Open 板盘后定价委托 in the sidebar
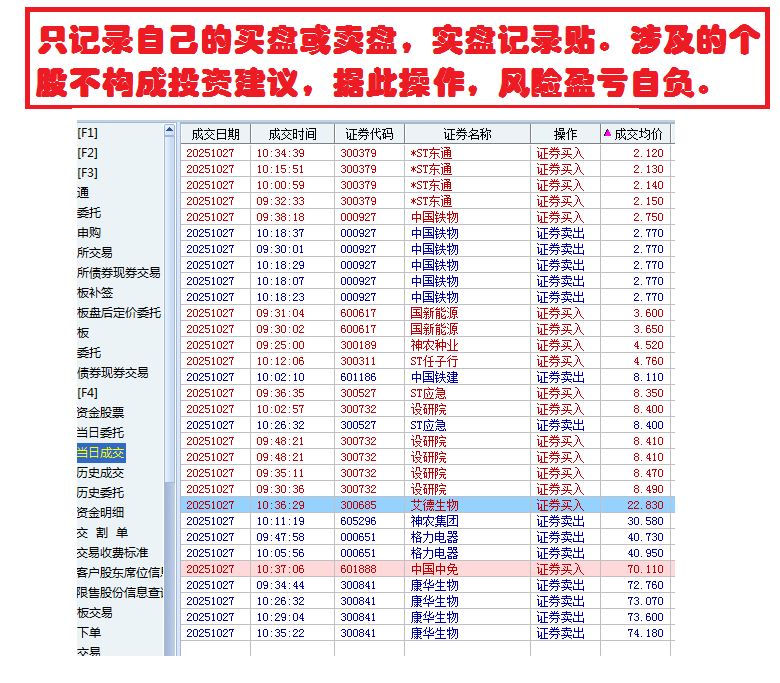Image resolution: width=780 pixels, height=683 pixels. click(x=119, y=312)
